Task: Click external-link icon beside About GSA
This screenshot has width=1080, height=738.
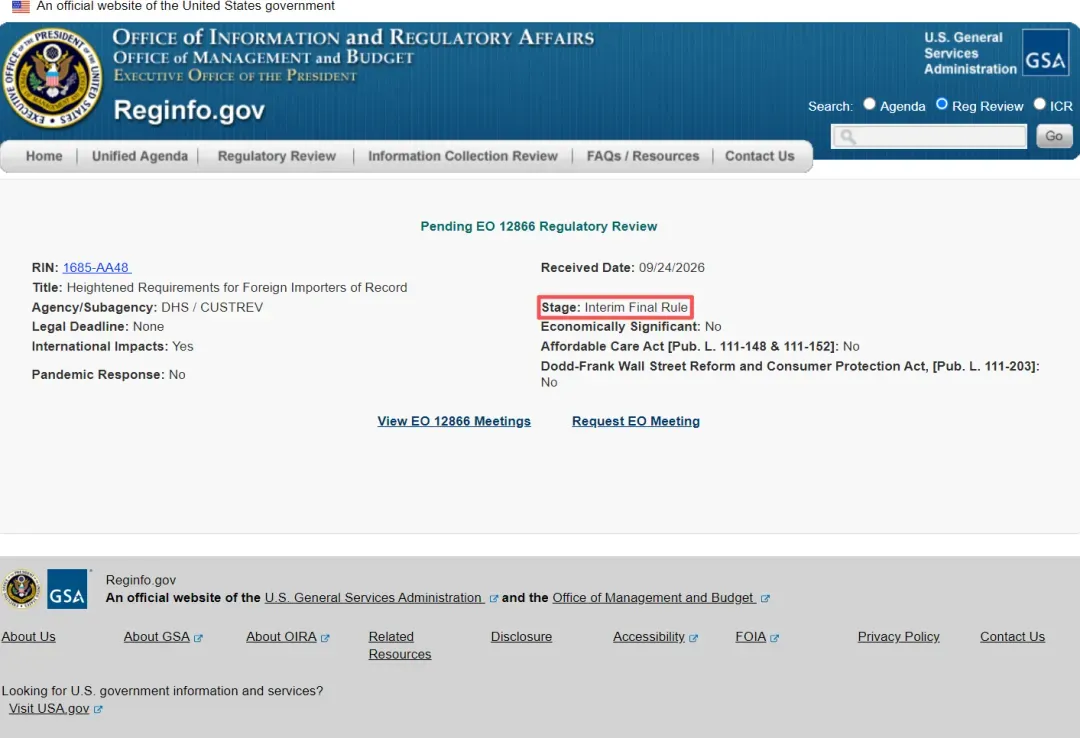Action: click(x=198, y=638)
